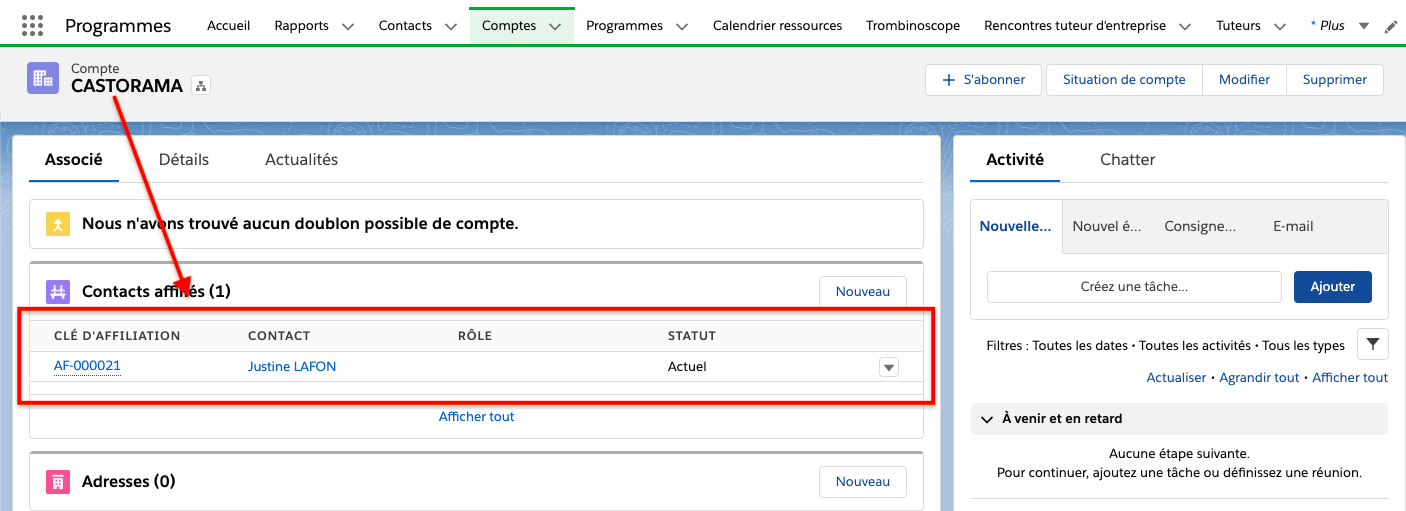
Task: Click the pencil edit navigation icon
Action: [1391, 27]
